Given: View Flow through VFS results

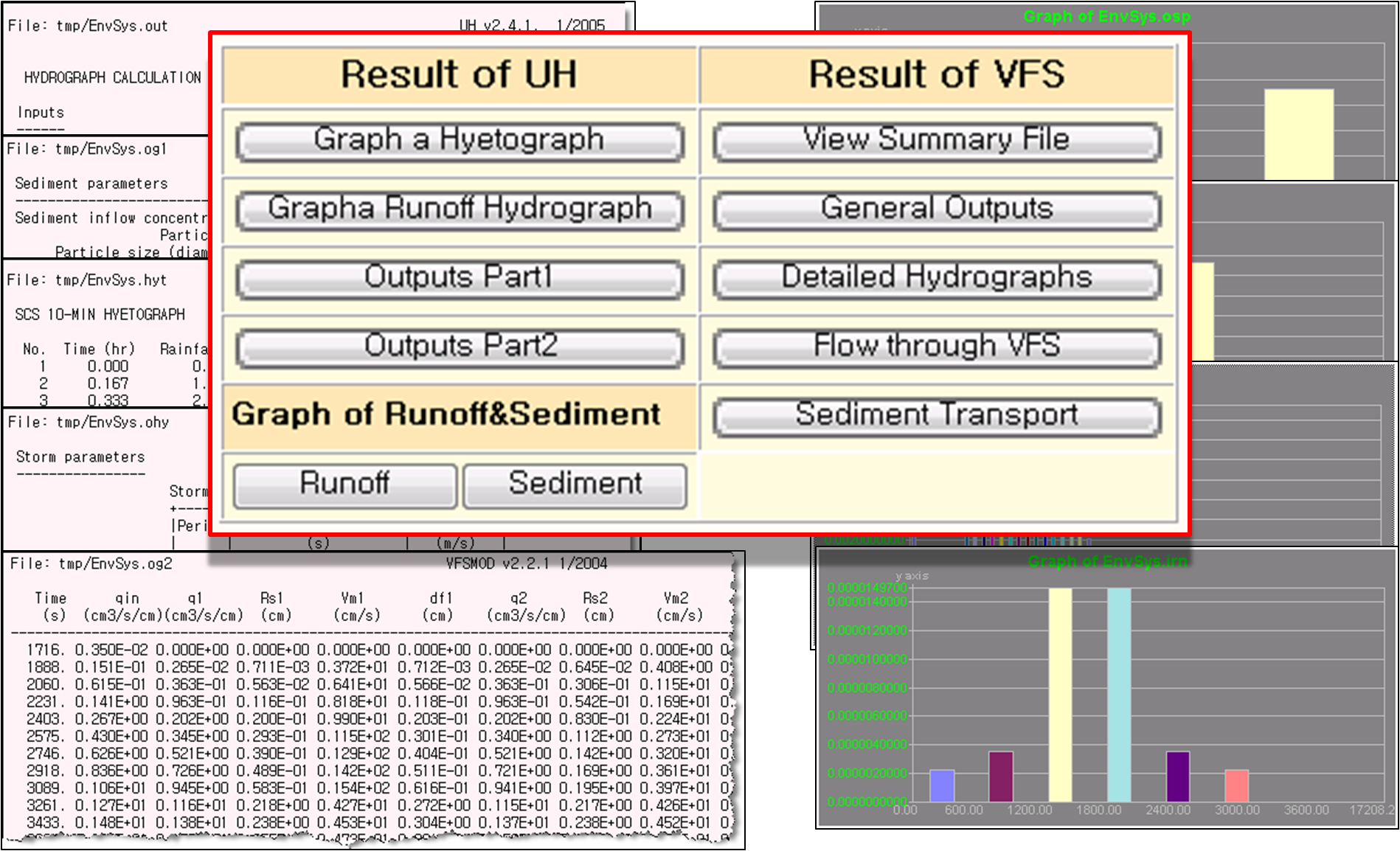Looking at the screenshot, I should click(936, 347).
